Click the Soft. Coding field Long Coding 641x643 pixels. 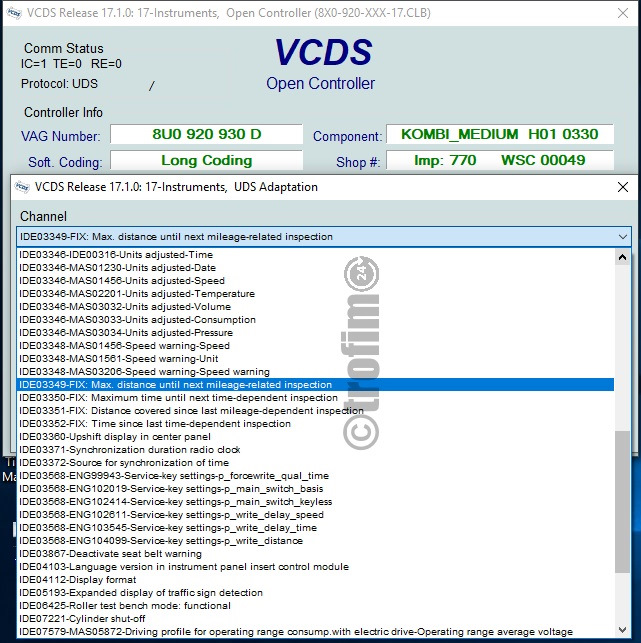[207, 160]
